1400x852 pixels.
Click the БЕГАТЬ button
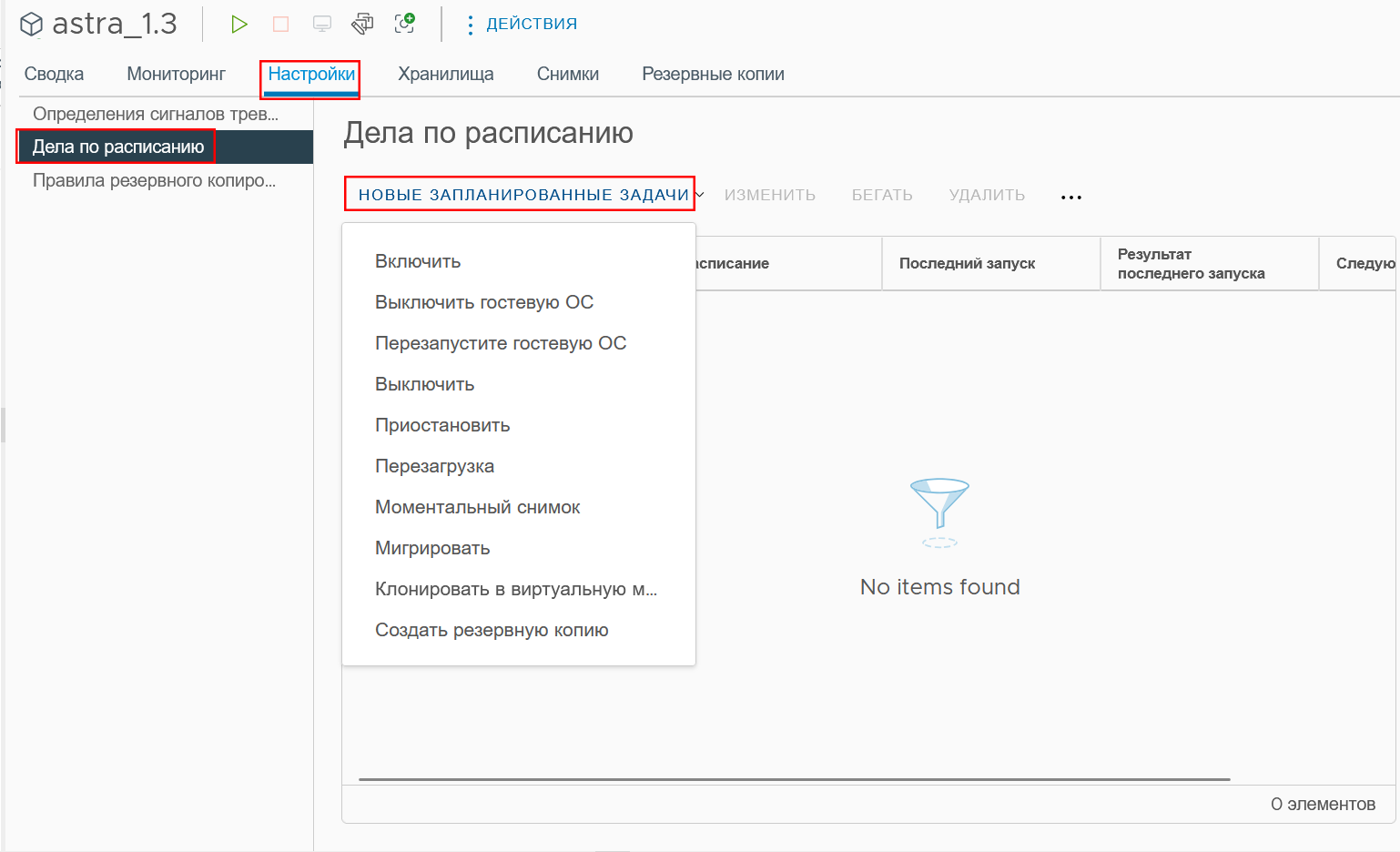(882, 195)
